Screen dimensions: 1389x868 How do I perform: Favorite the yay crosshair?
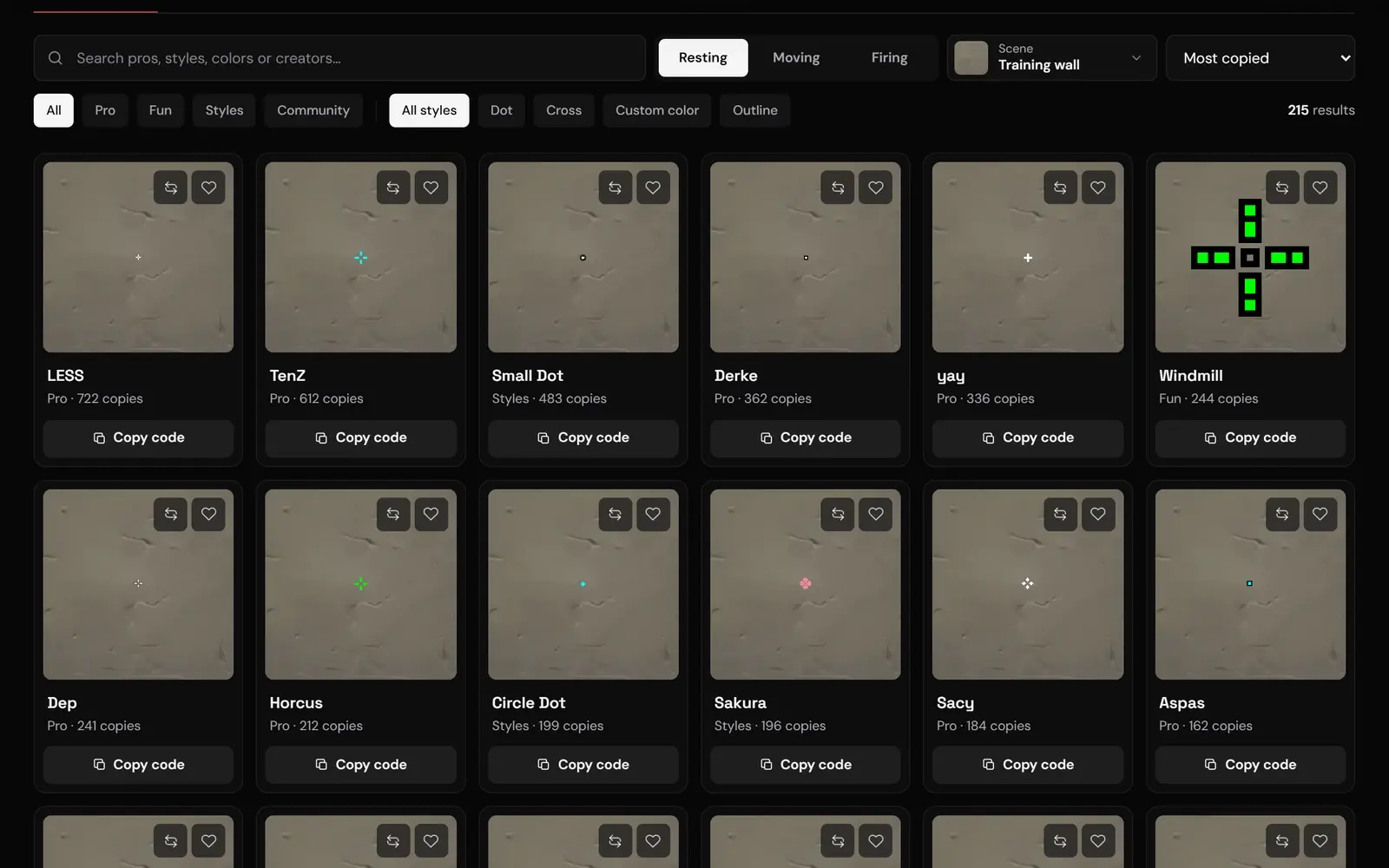[1098, 187]
